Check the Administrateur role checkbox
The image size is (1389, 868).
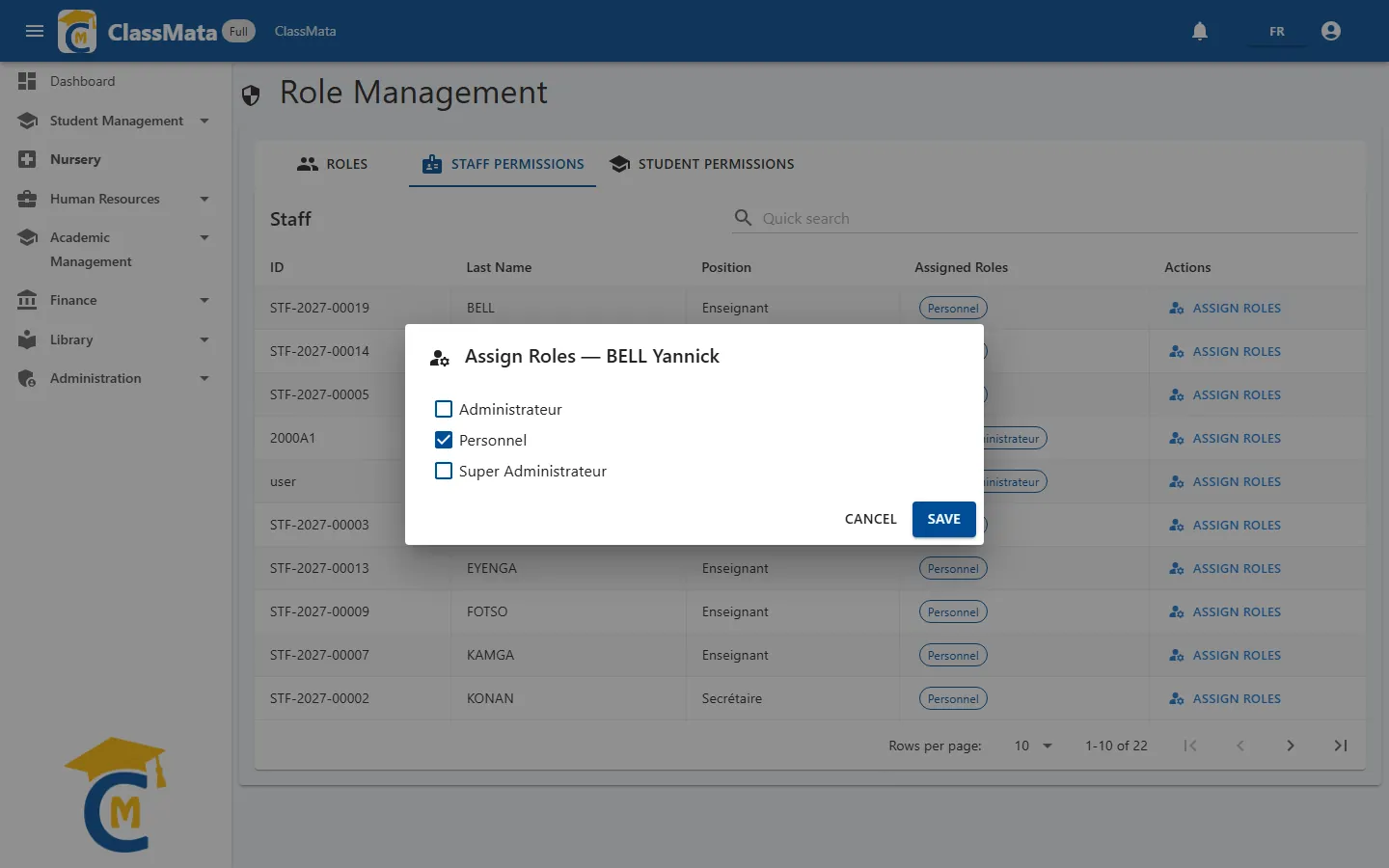(x=444, y=409)
